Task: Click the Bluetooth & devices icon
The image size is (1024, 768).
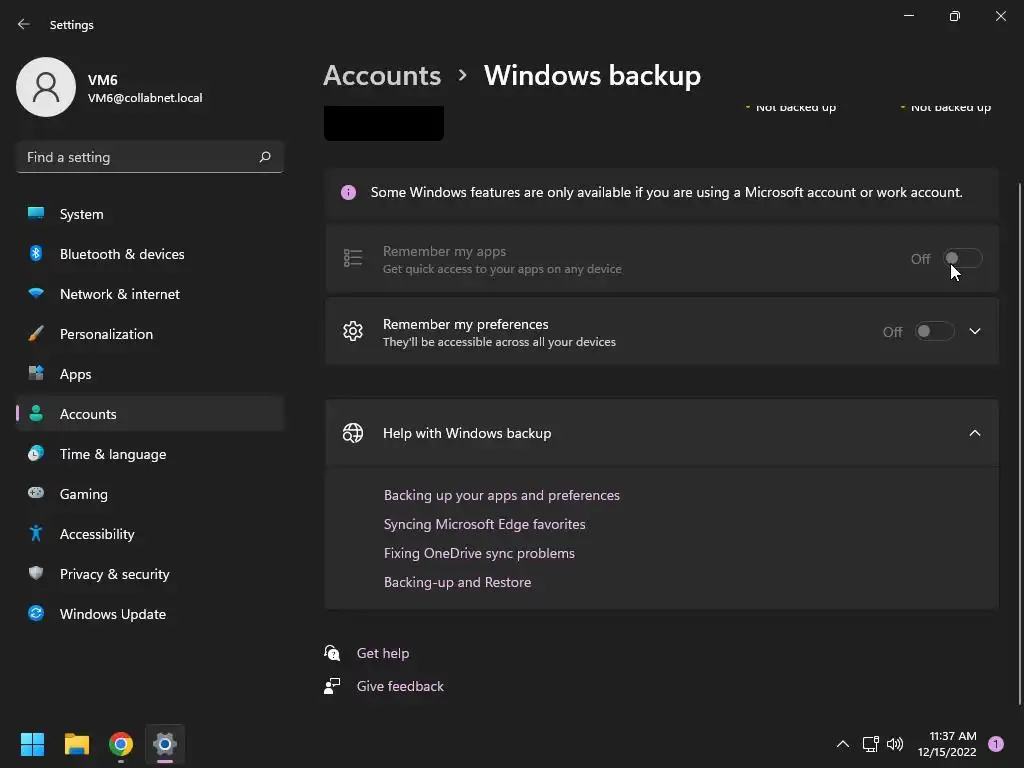Action: pyautogui.click(x=36, y=254)
